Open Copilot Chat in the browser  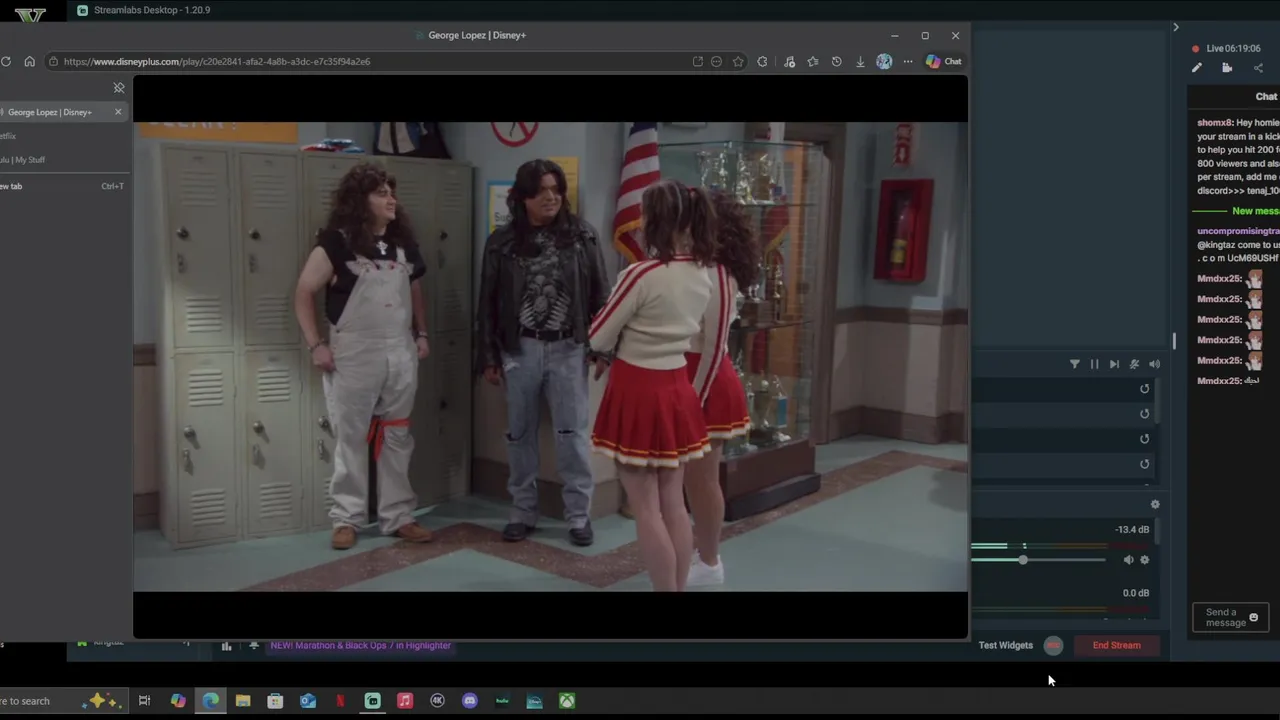coord(943,61)
